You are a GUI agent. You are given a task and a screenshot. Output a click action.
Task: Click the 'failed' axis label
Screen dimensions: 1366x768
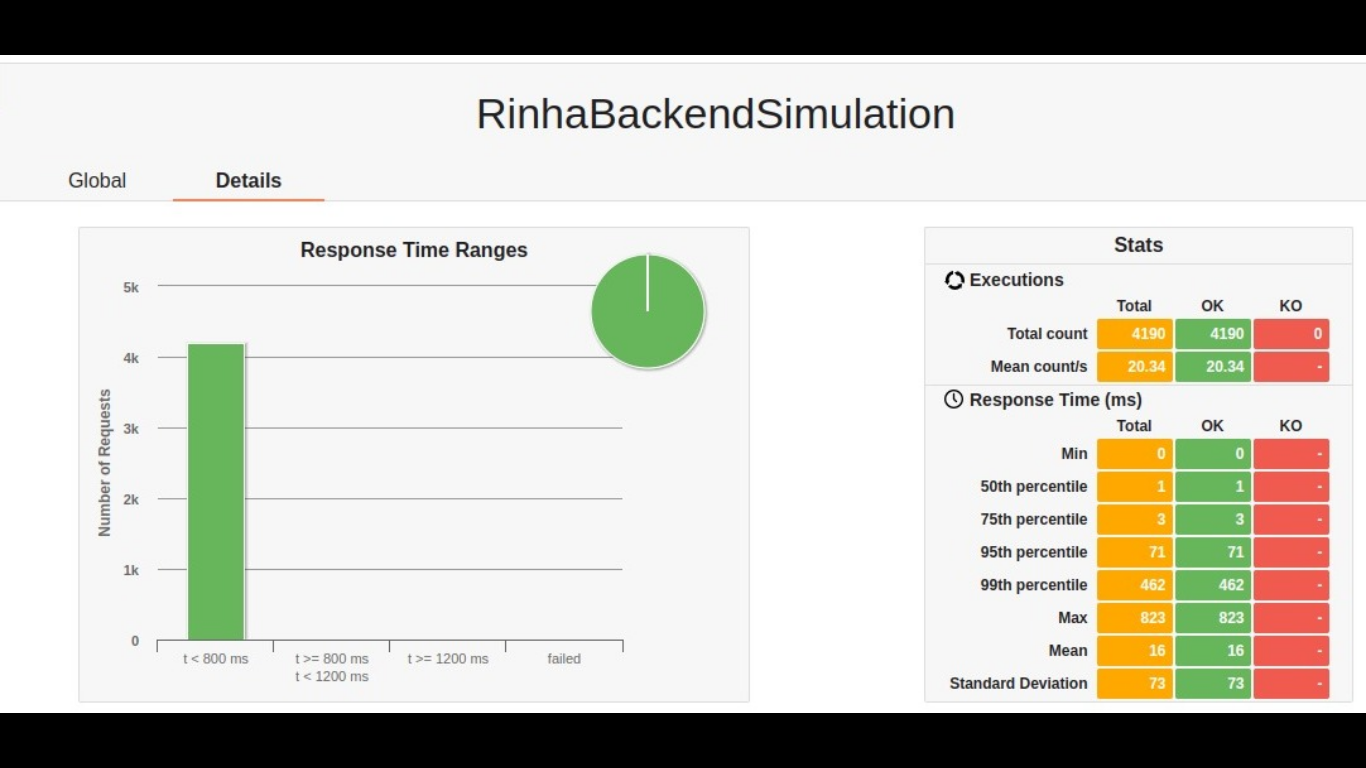pos(563,659)
